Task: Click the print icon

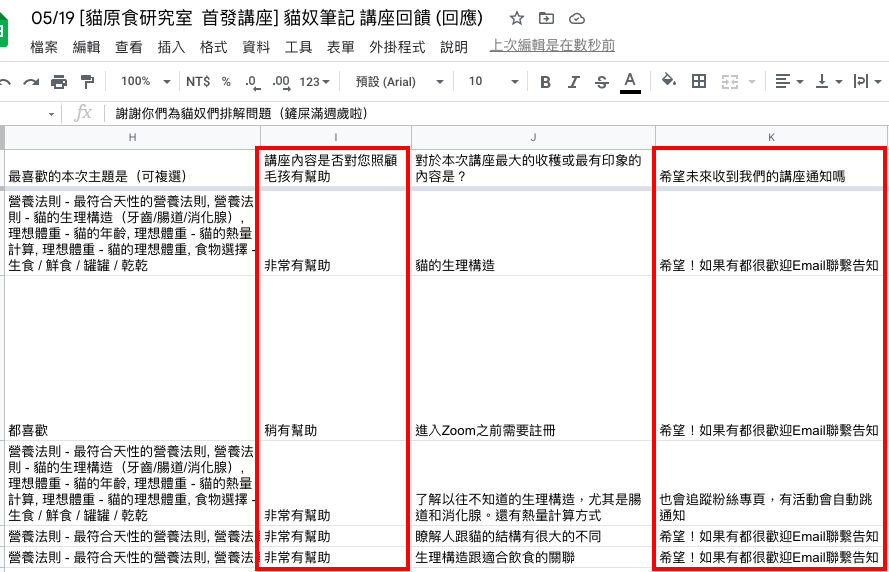Action: pos(59,81)
